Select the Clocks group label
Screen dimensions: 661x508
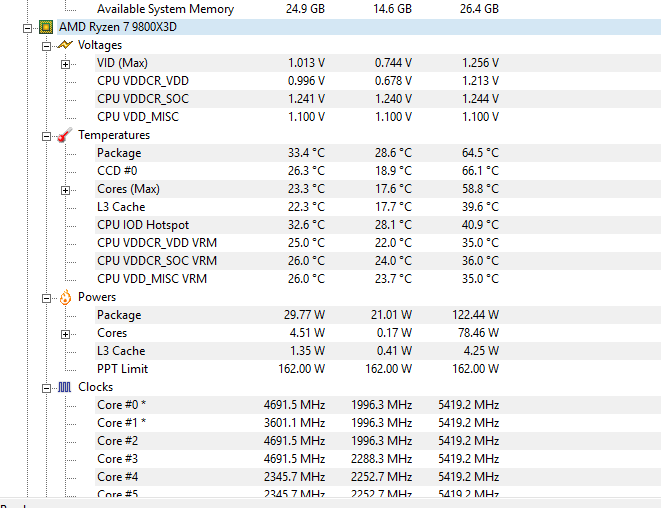tap(96, 387)
